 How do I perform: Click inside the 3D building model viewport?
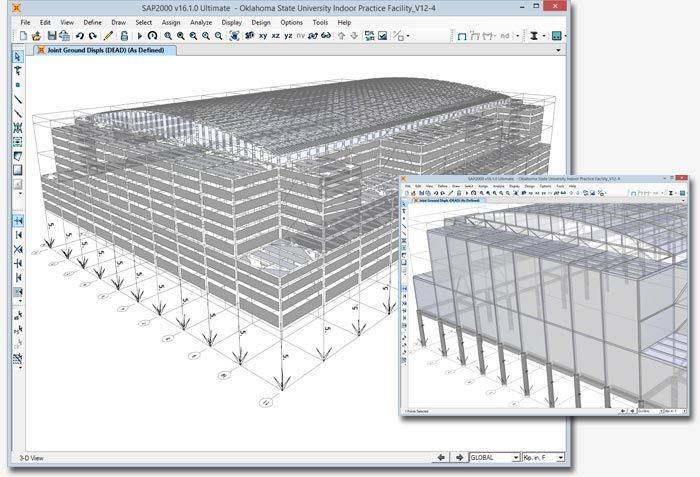pyautogui.click(x=295, y=252)
